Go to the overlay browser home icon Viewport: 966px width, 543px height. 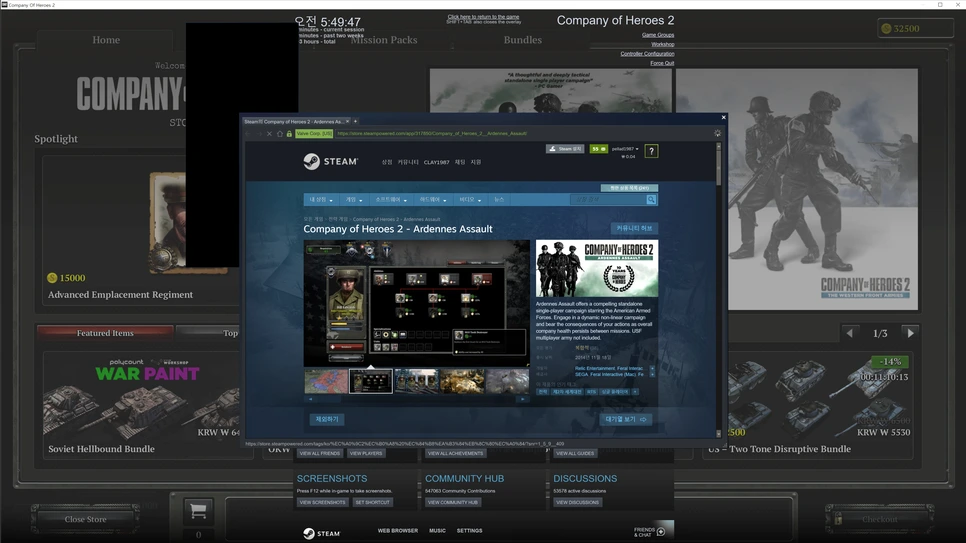(280, 133)
